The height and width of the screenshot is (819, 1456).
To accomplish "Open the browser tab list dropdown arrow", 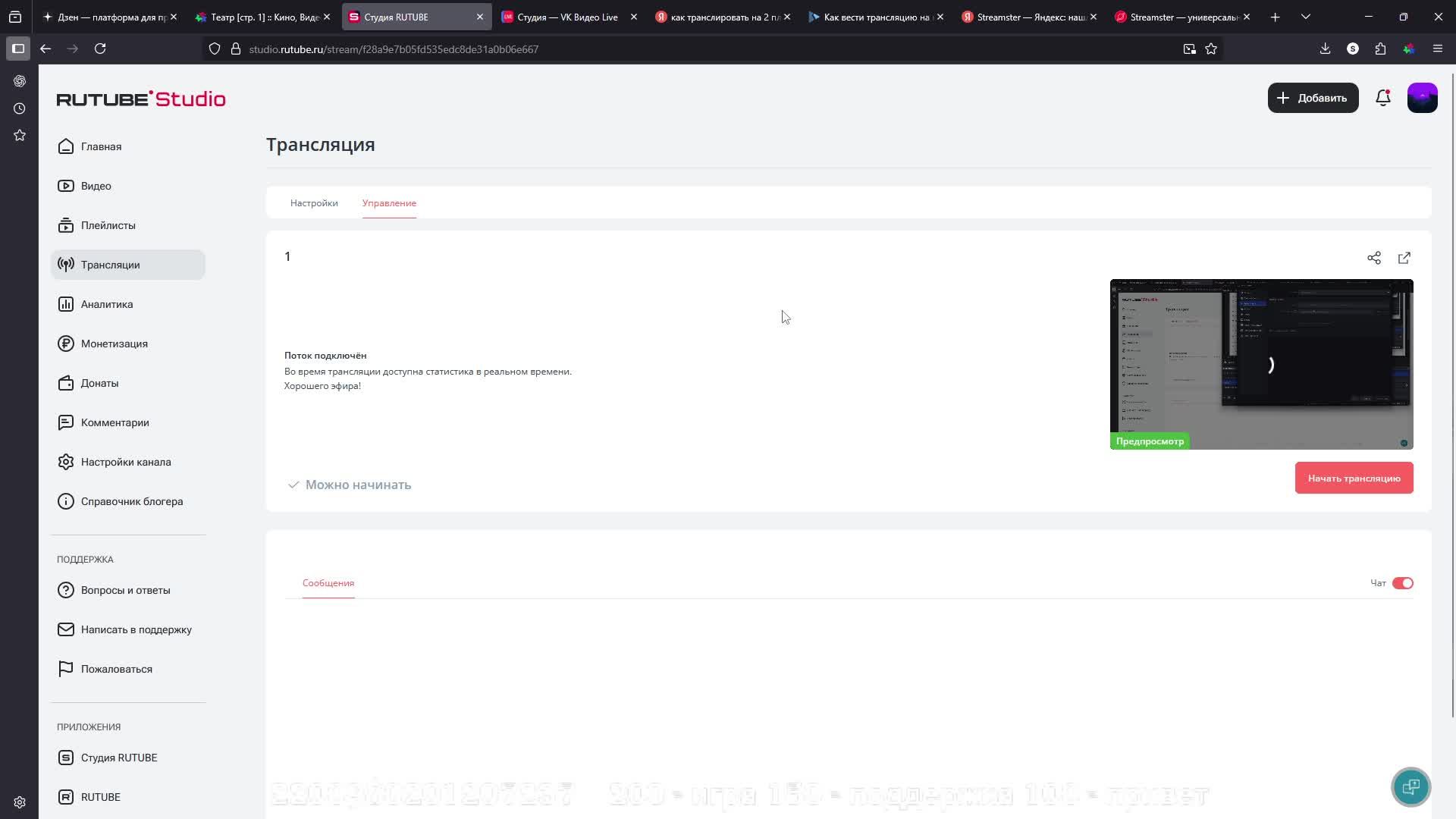I will (x=1305, y=17).
